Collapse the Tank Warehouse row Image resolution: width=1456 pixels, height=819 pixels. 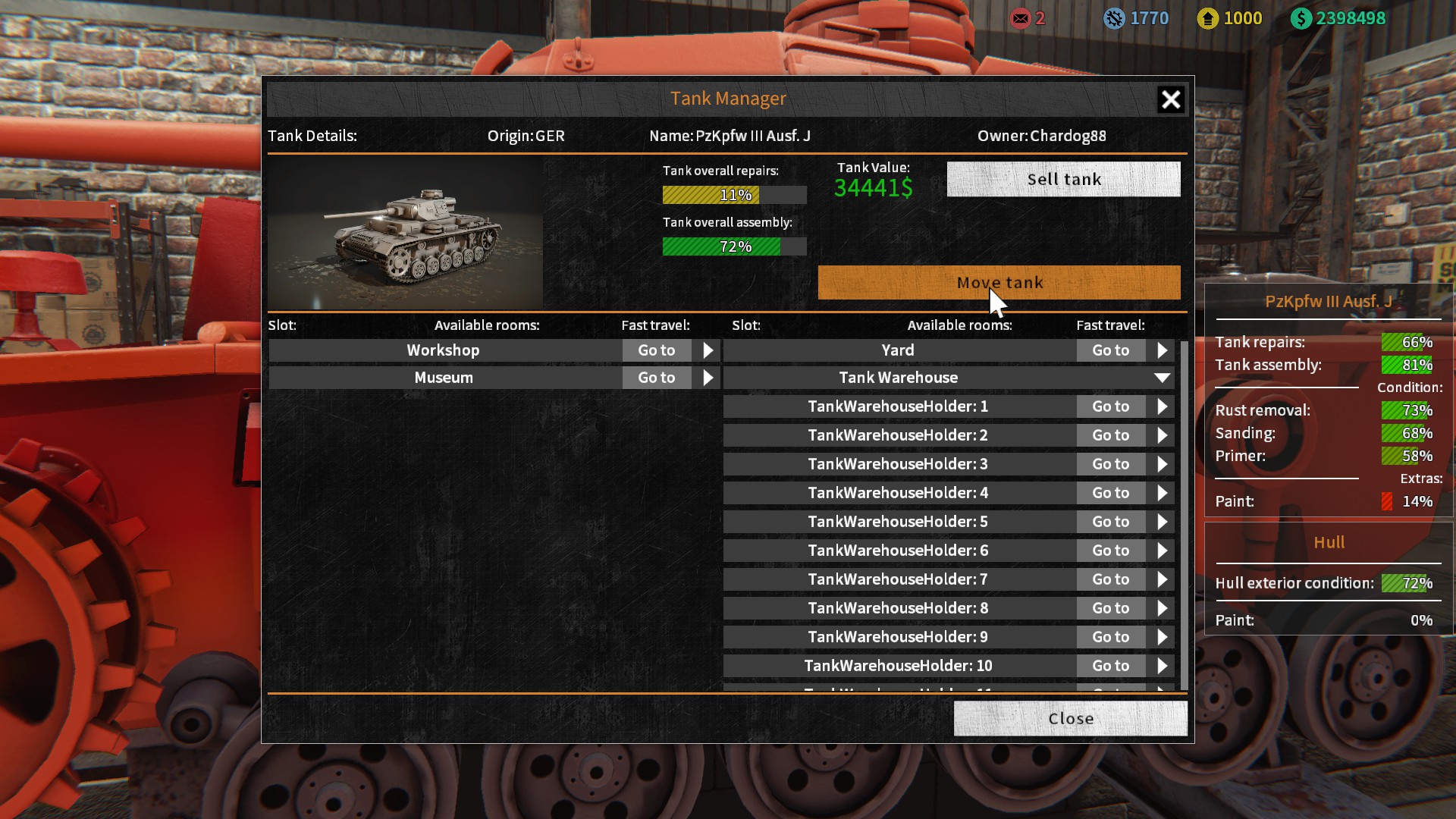(949, 378)
